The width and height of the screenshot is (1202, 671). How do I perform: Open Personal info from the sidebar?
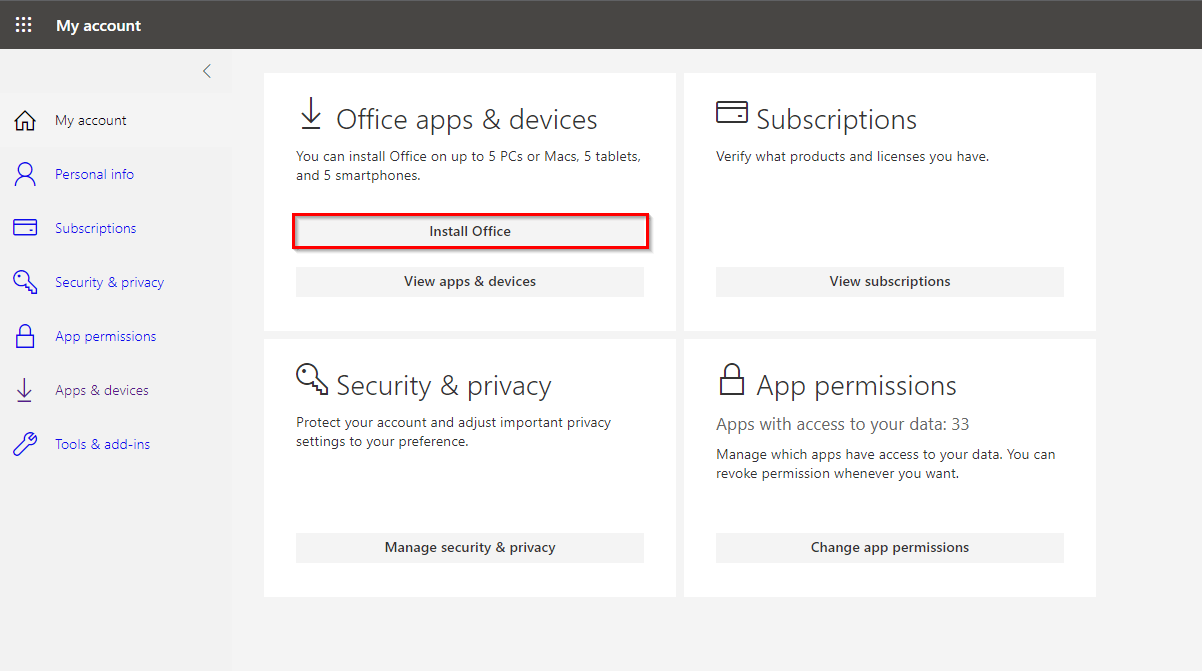tap(94, 173)
